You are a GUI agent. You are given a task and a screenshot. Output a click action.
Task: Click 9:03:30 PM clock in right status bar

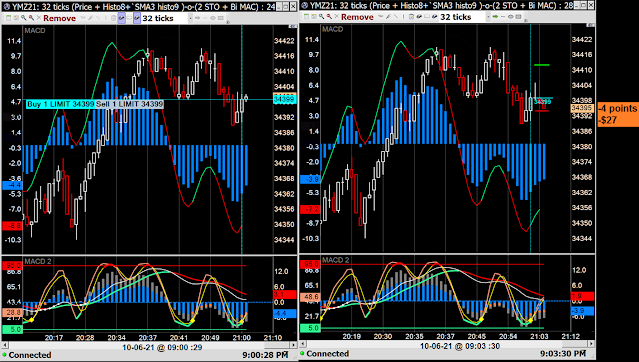(564, 353)
